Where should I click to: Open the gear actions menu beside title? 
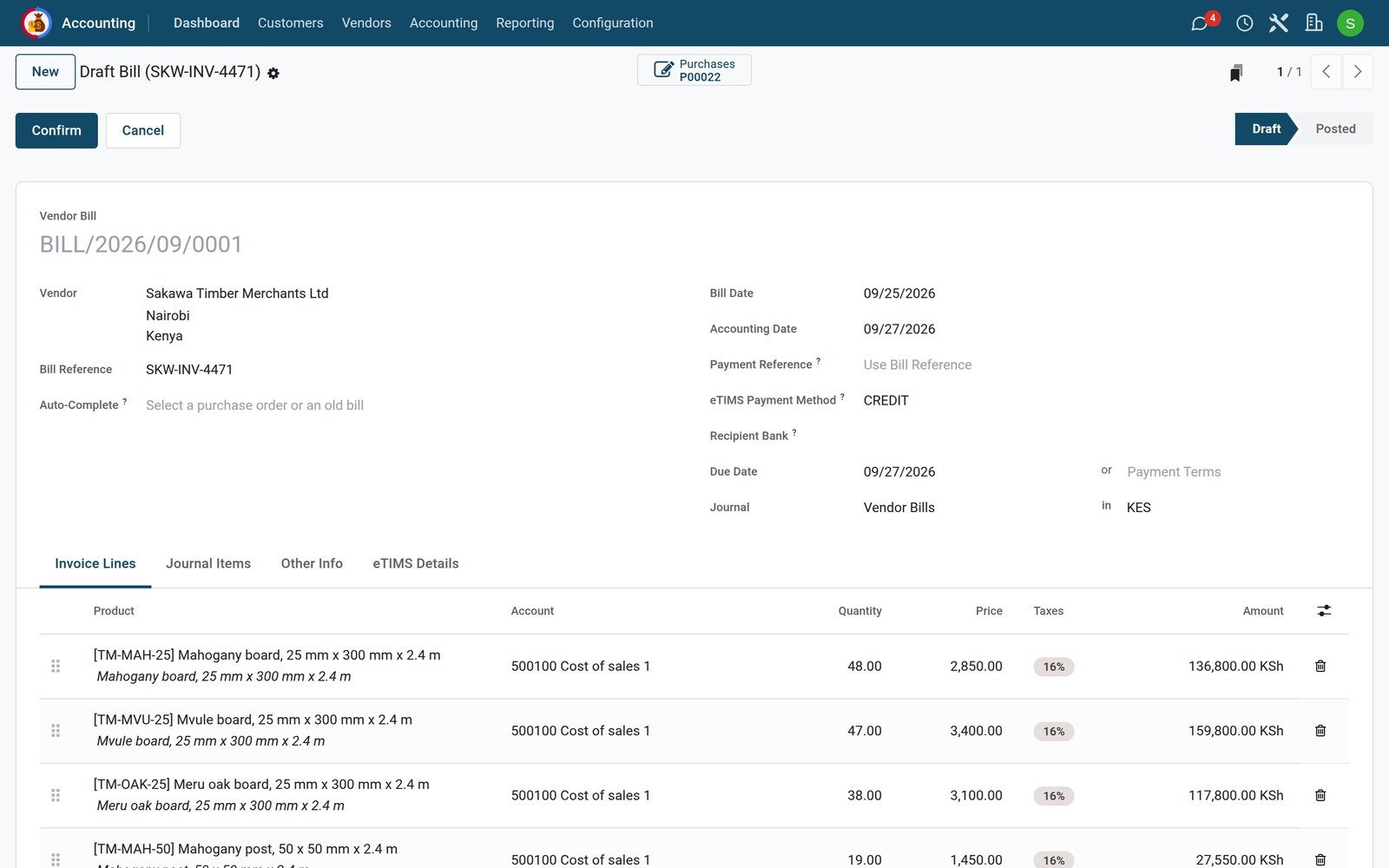[273, 74]
